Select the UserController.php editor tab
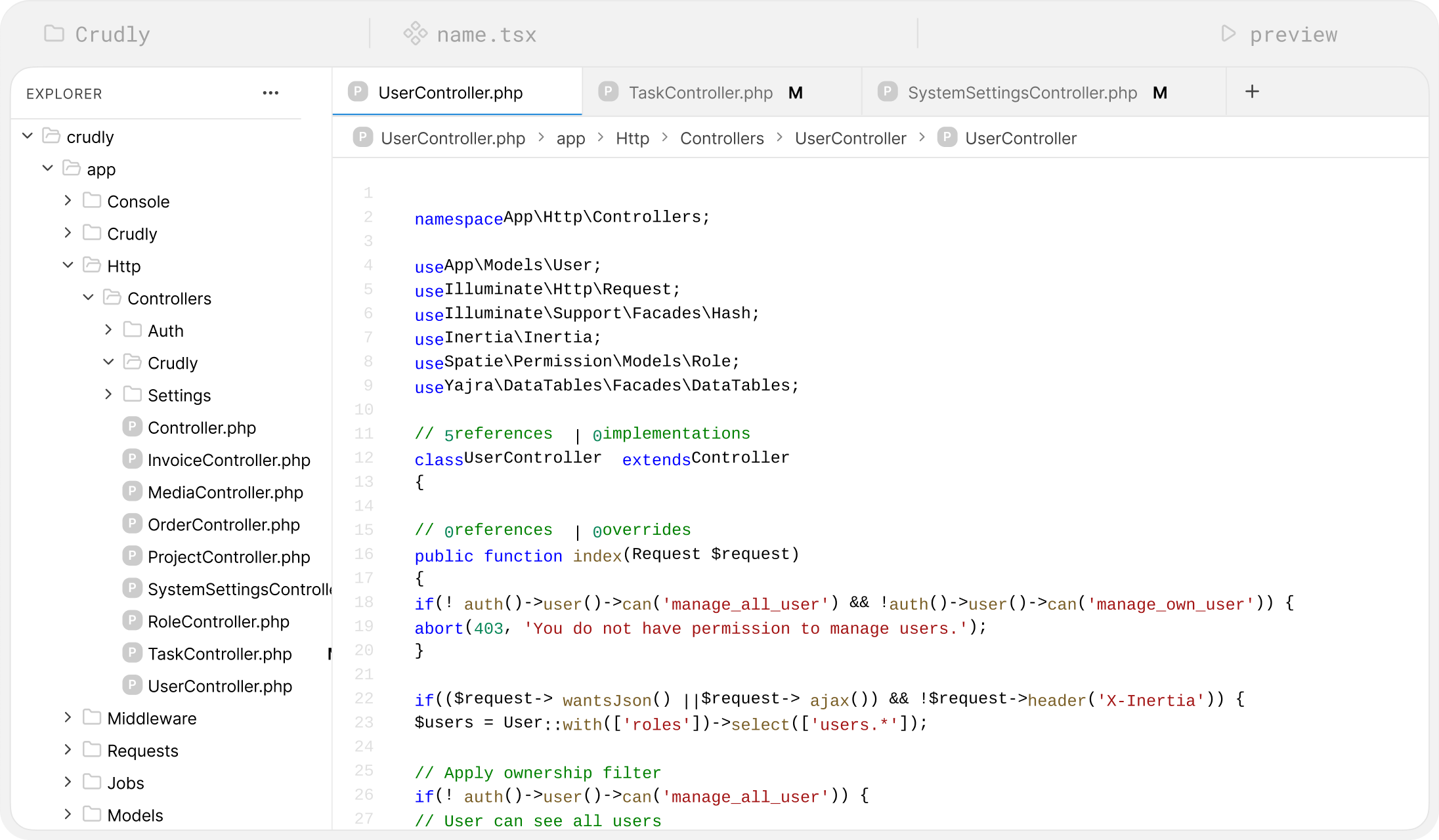This screenshot has width=1439, height=840. [x=450, y=93]
